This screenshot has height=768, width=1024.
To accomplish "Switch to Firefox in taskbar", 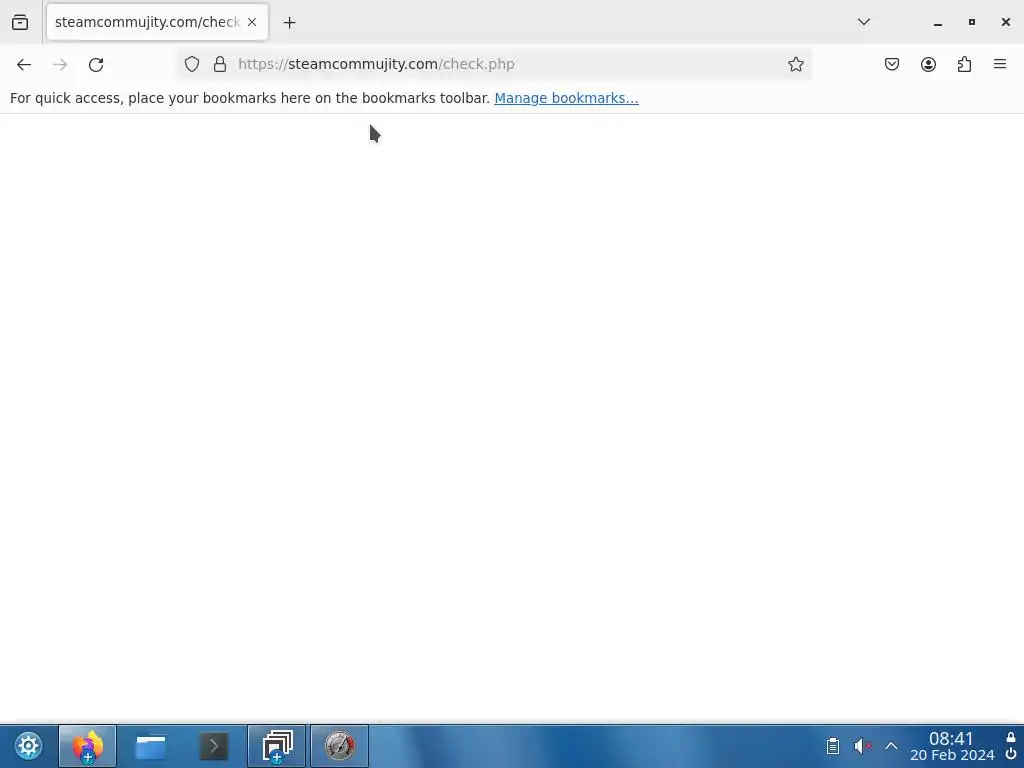I will [88, 746].
